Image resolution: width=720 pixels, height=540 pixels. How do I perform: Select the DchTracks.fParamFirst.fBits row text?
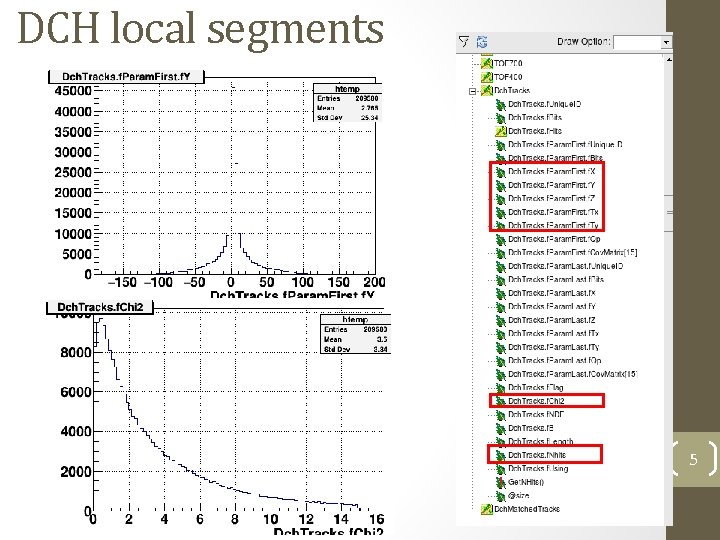555,158
